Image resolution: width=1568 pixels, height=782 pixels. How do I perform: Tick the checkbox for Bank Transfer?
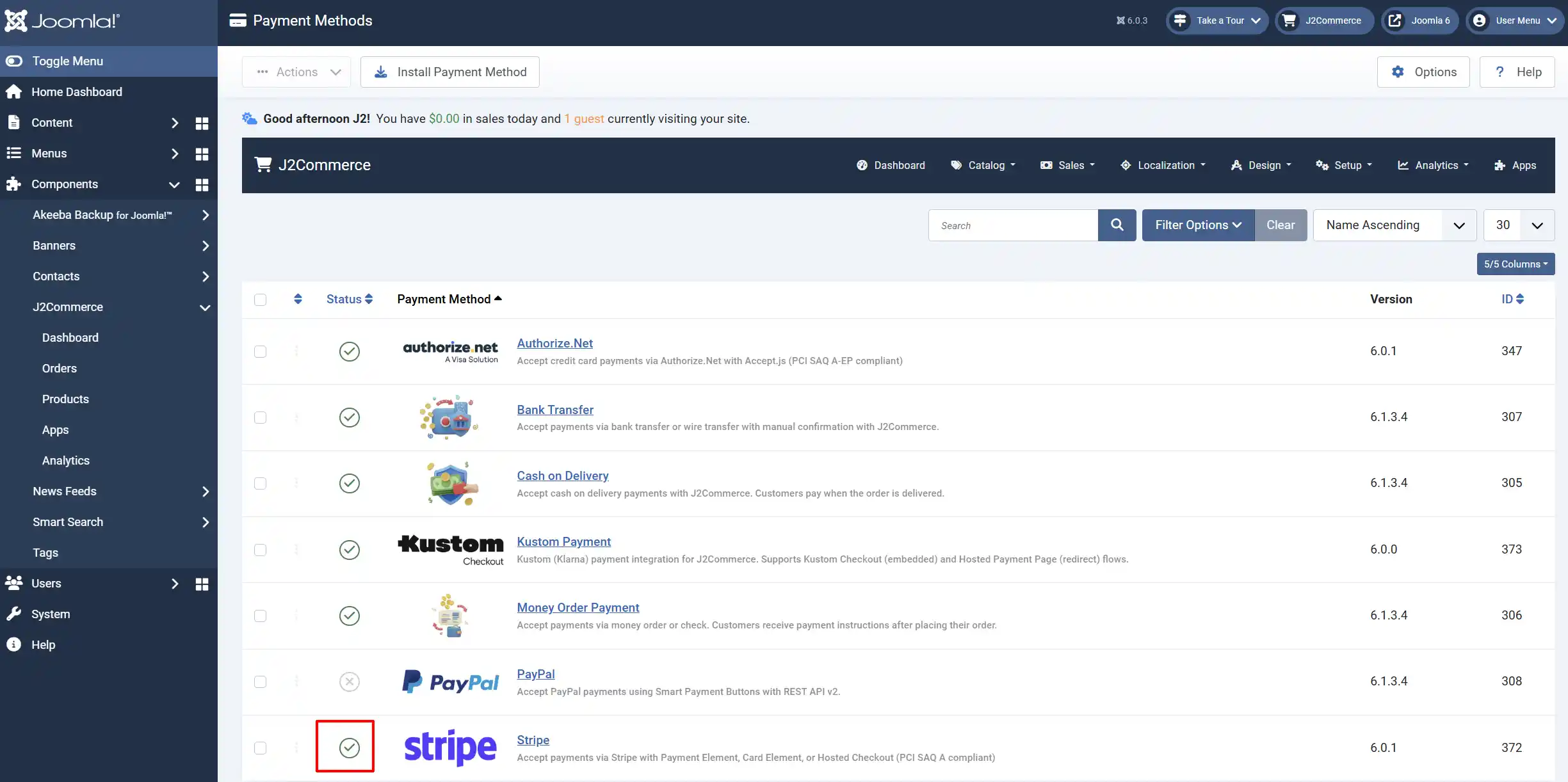coord(260,417)
